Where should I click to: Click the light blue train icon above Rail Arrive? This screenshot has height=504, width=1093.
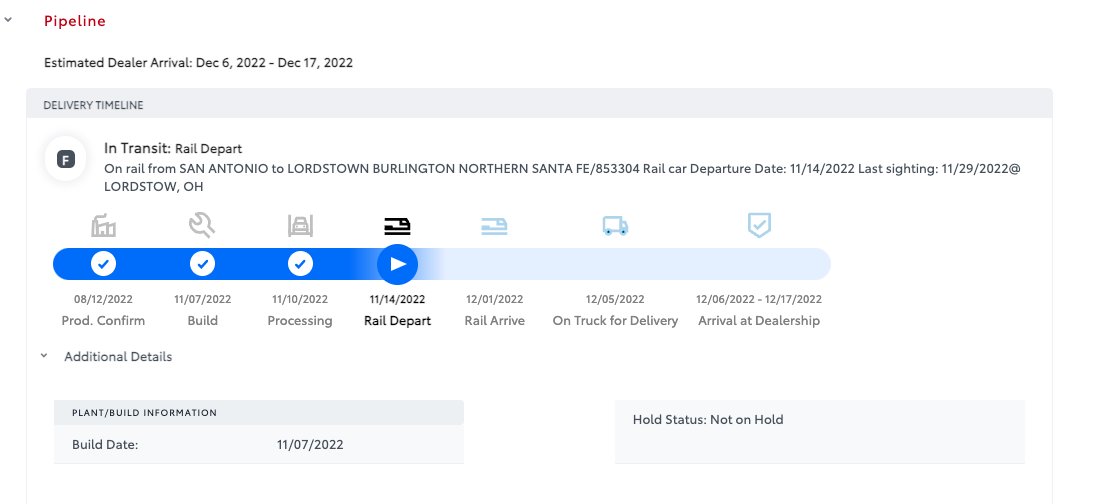[x=494, y=226]
